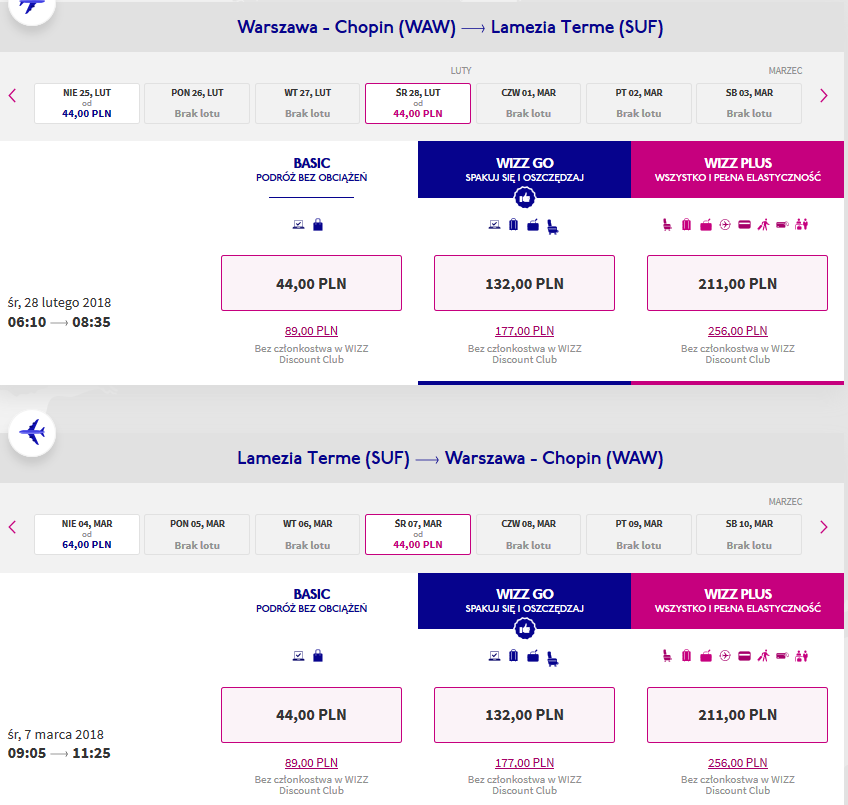Click priority boarding walking icon in return WIZZ PLUS
The height and width of the screenshot is (805, 848).
(764, 656)
